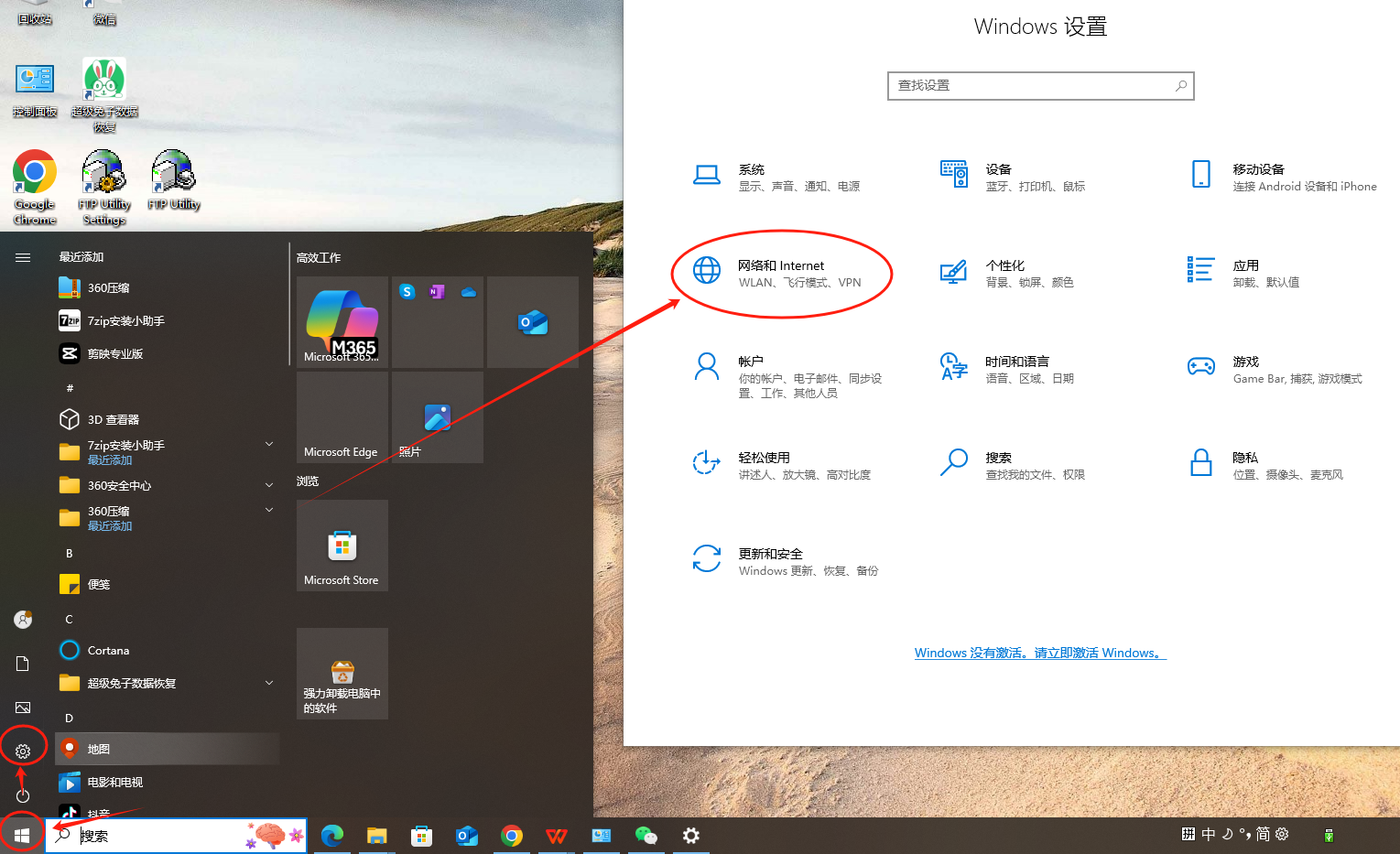Launch Microsoft Edge from taskbar
This screenshot has height=854, width=1400.
[x=332, y=835]
